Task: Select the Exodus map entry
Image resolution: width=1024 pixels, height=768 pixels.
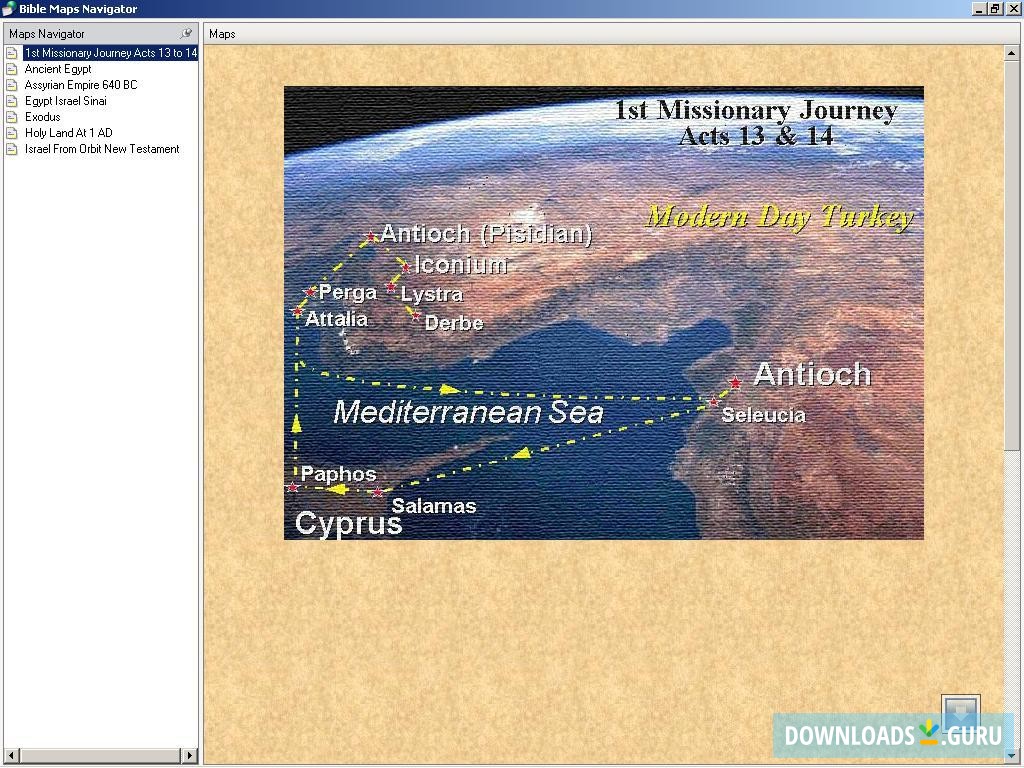Action: click(42, 117)
